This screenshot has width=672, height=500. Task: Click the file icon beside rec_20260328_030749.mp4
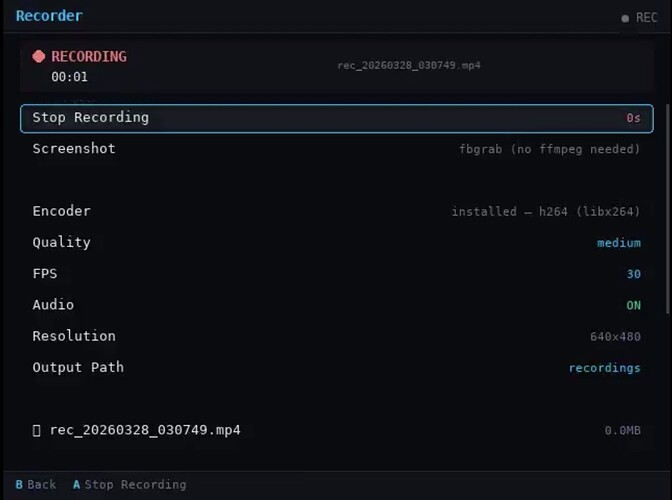37,430
